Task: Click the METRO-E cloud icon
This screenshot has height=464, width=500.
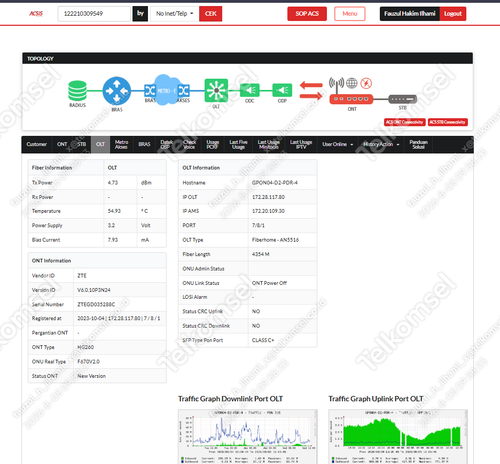Action: pyautogui.click(x=167, y=90)
